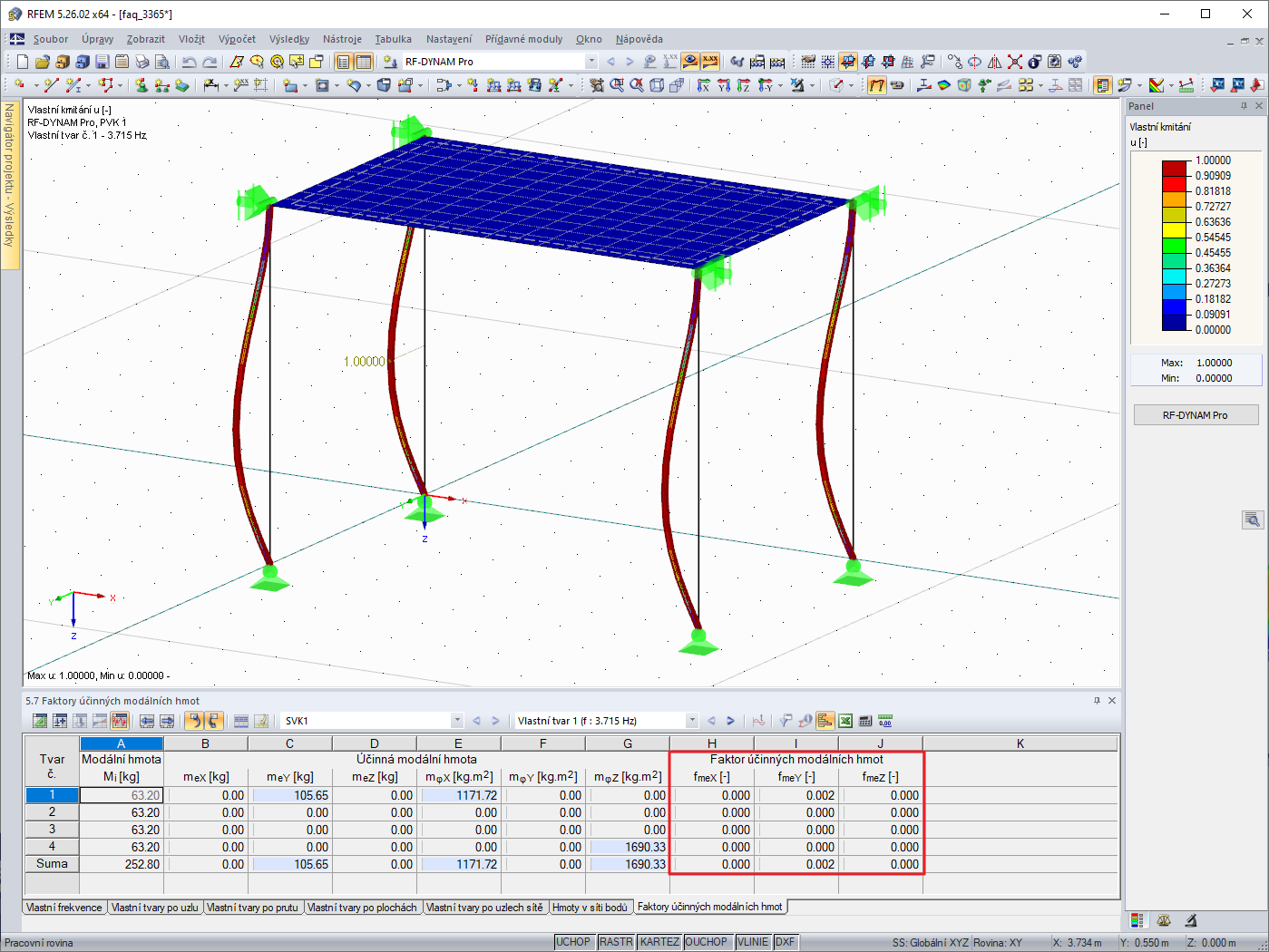This screenshot has width=1269, height=952.
Task: Open the Soubor menu
Action: click(51, 39)
